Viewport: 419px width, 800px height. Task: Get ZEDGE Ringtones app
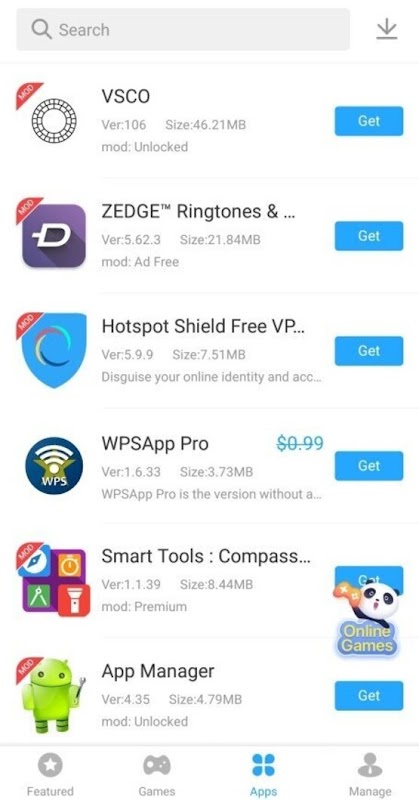pos(369,236)
